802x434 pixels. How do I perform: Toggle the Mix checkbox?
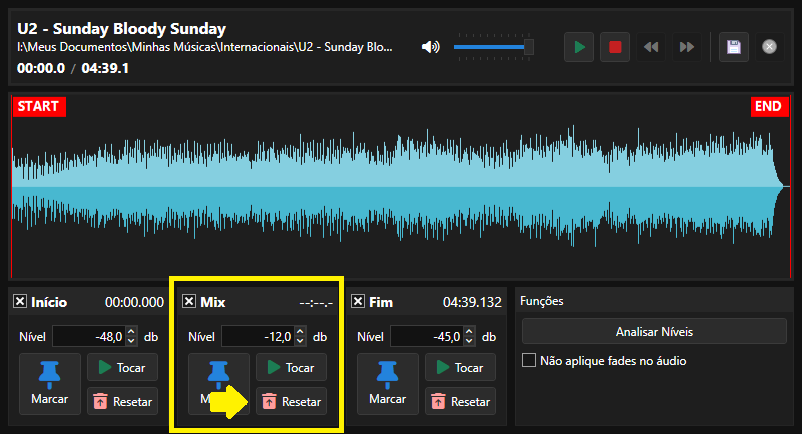click(189, 302)
